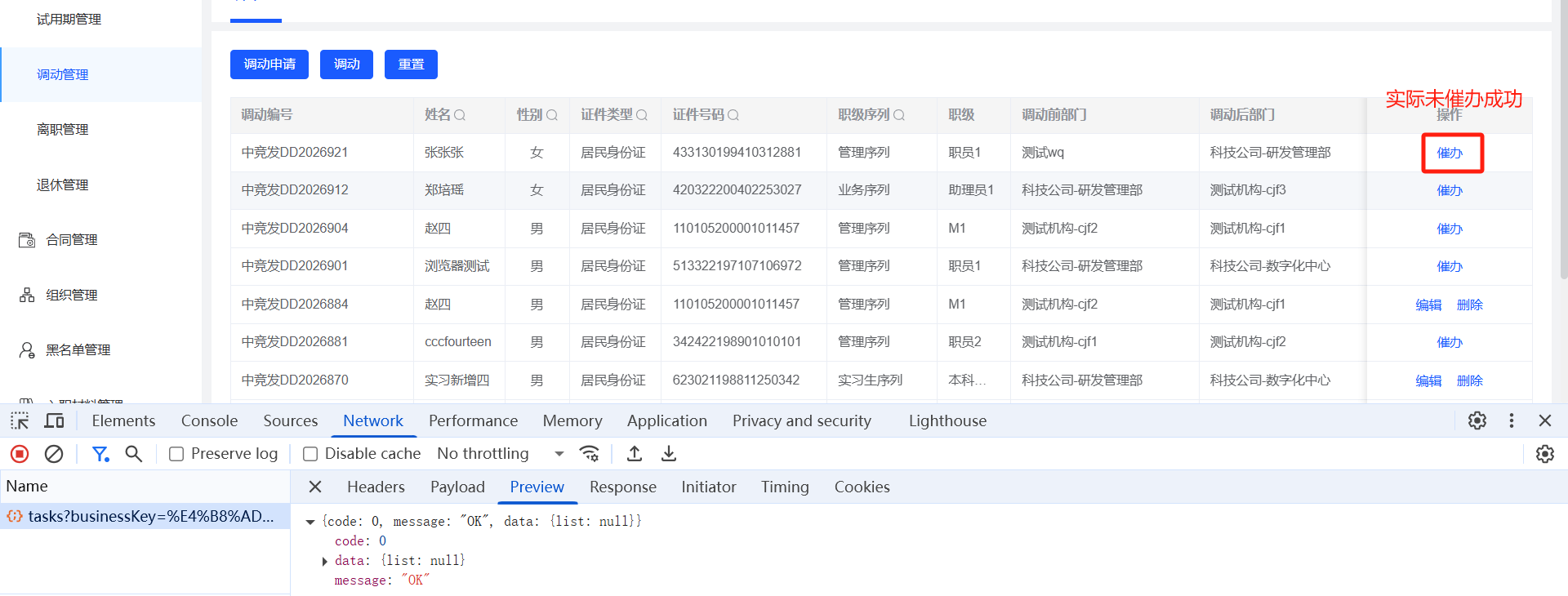Image resolution: width=1568 pixels, height=596 pixels.
Task: Open the Memory tab
Action: pos(572,420)
